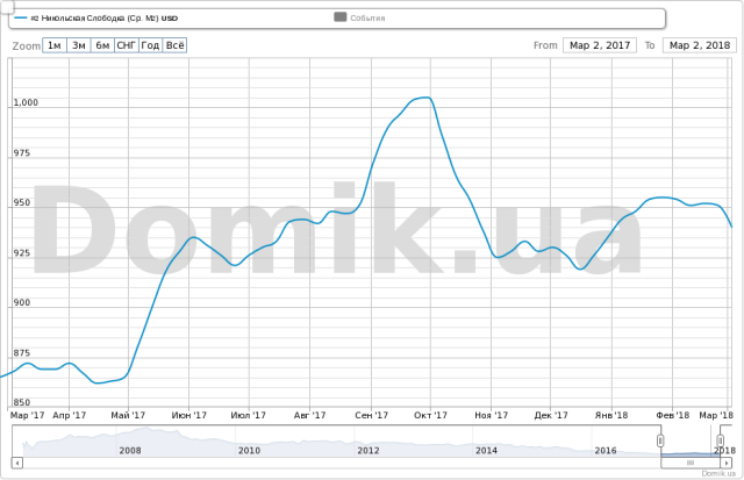The image size is (744, 480).
Task: Select the СНГ zoom range button
Action: click(127, 46)
